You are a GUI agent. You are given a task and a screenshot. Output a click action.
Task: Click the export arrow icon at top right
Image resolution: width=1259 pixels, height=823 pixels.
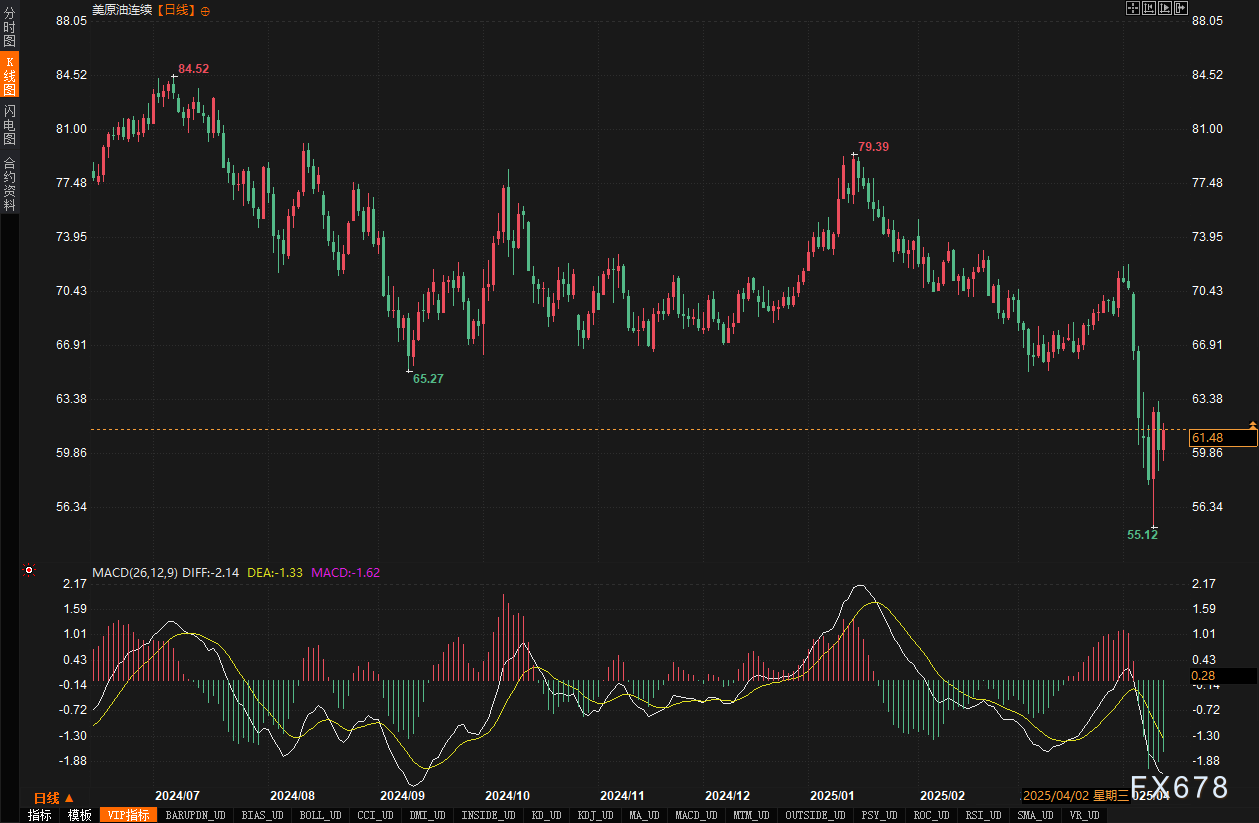tap(1181, 9)
